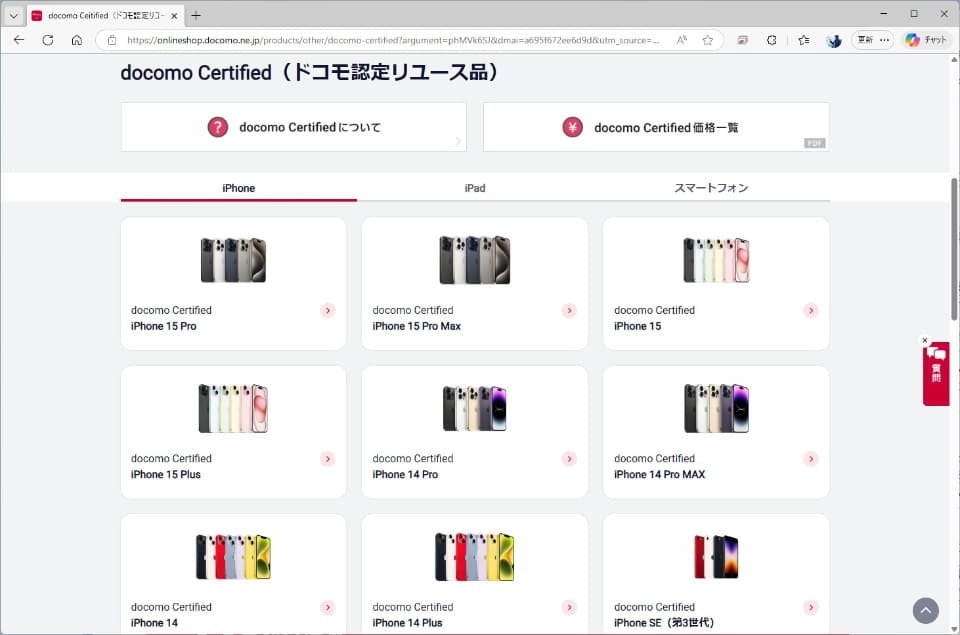Go back using browser back arrow
This screenshot has height=635, width=960.
[19, 40]
